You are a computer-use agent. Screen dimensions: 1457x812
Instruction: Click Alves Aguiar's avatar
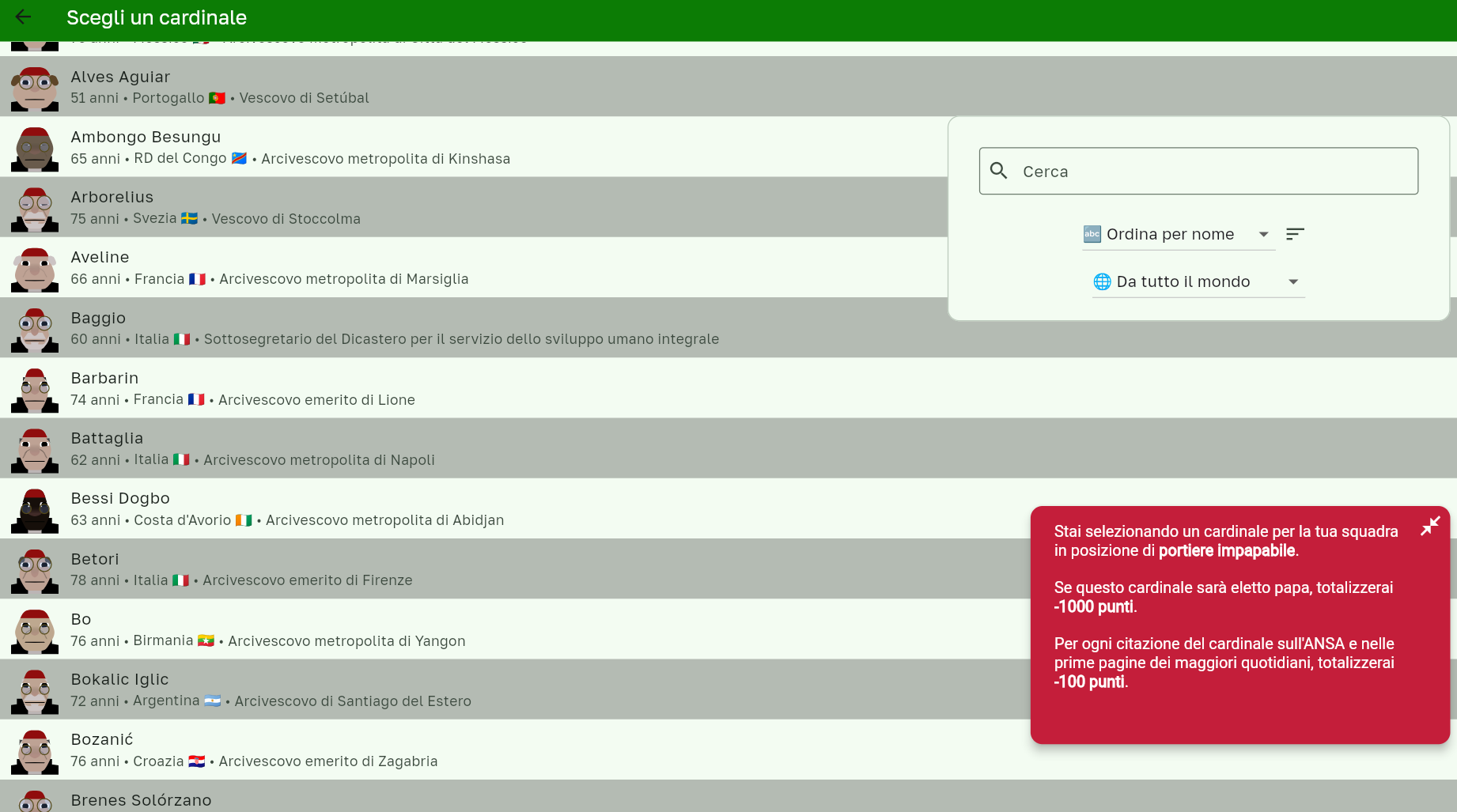point(35,87)
